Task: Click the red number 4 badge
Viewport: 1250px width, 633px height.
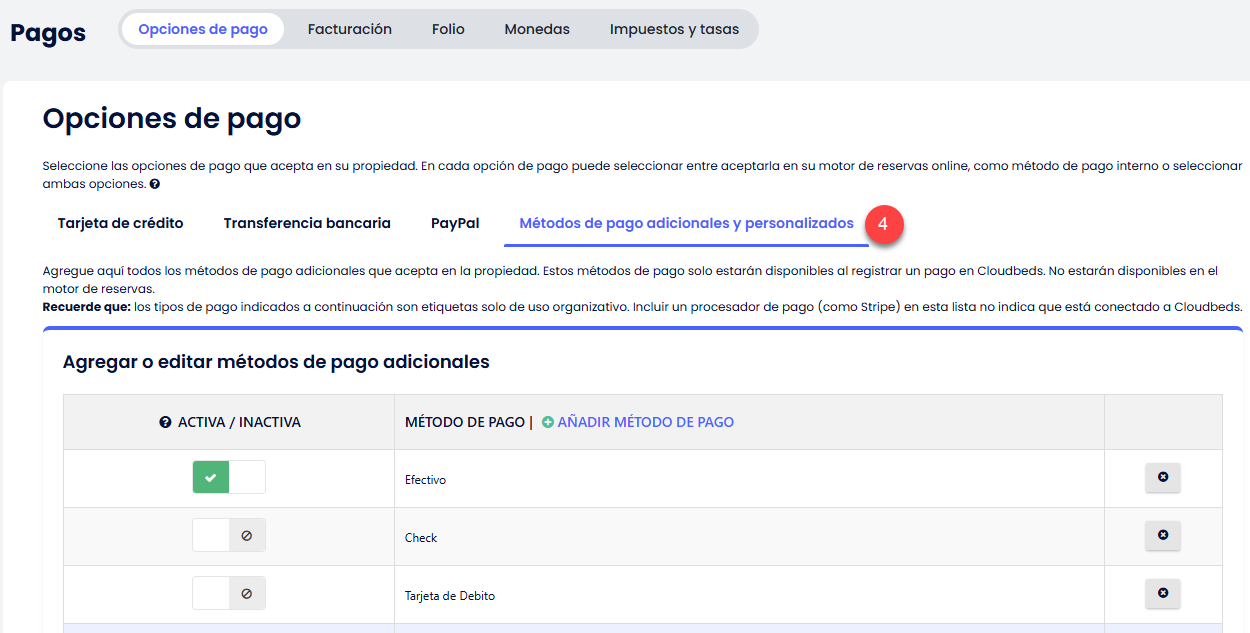Action: pos(883,225)
